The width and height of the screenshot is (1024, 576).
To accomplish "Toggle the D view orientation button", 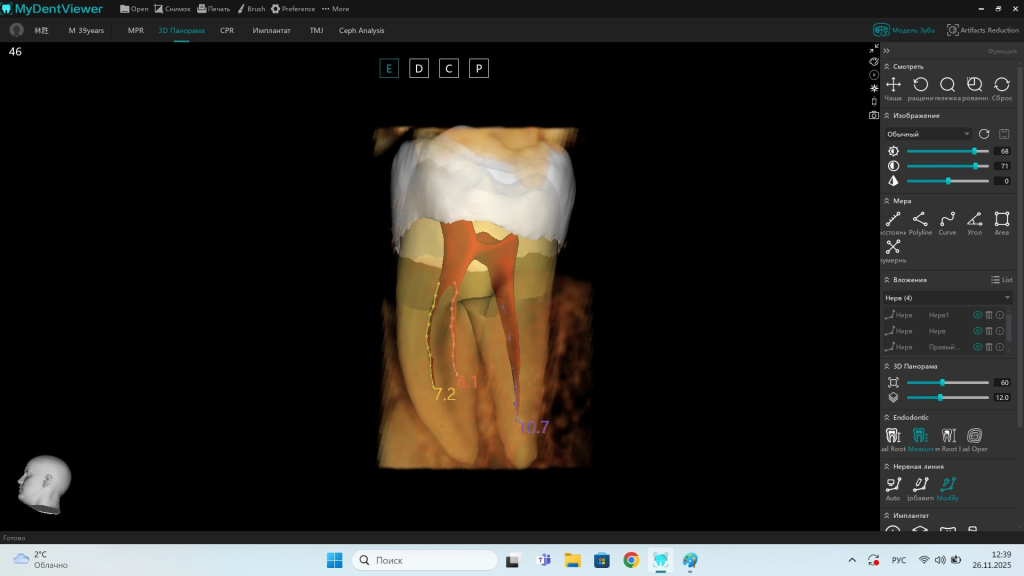I will click(419, 68).
